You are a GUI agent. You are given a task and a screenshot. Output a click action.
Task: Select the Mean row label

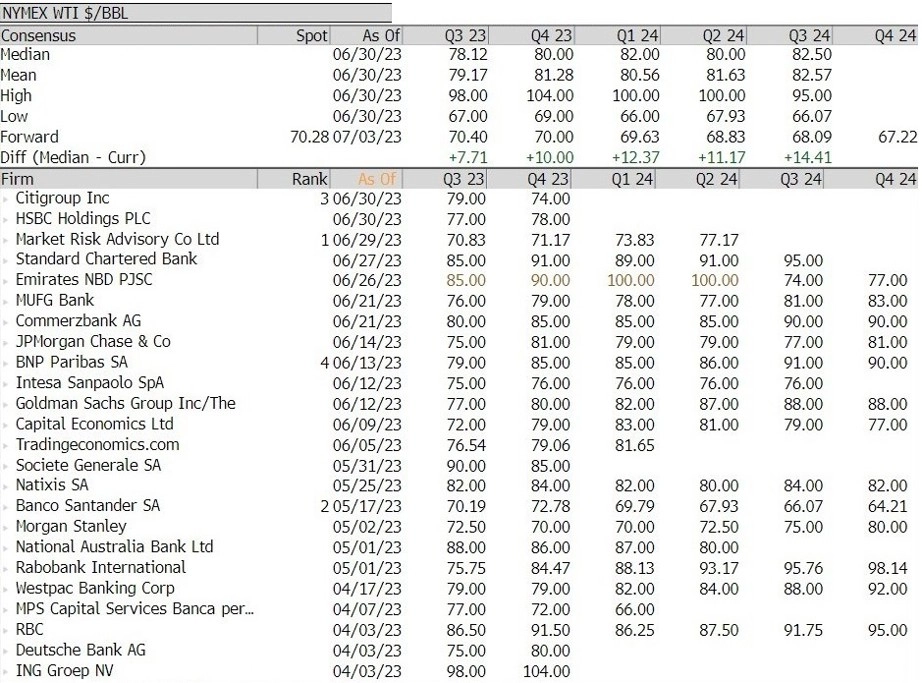pyautogui.click(x=19, y=75)
